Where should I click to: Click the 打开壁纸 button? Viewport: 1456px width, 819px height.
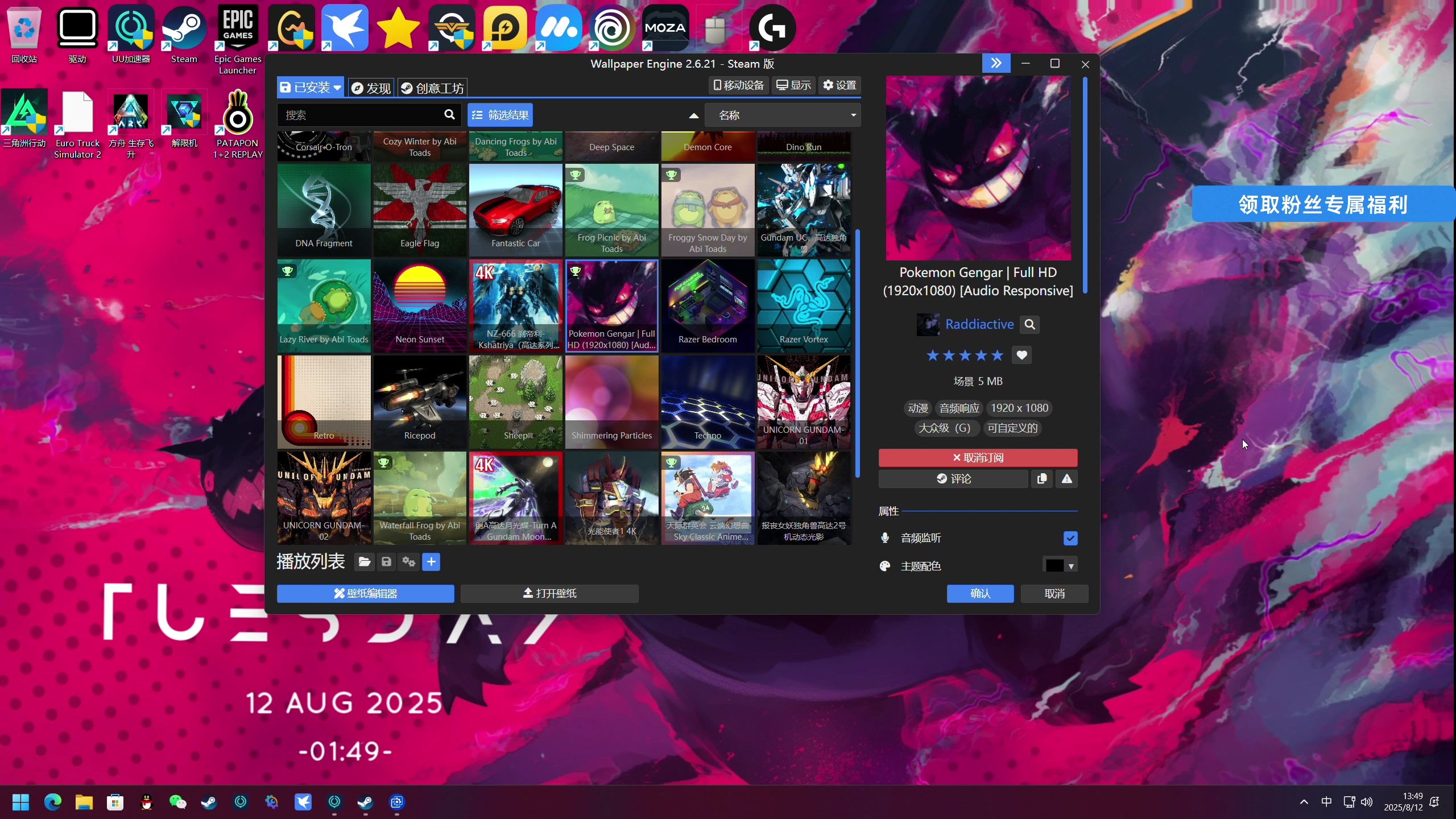tap(549, 594)
